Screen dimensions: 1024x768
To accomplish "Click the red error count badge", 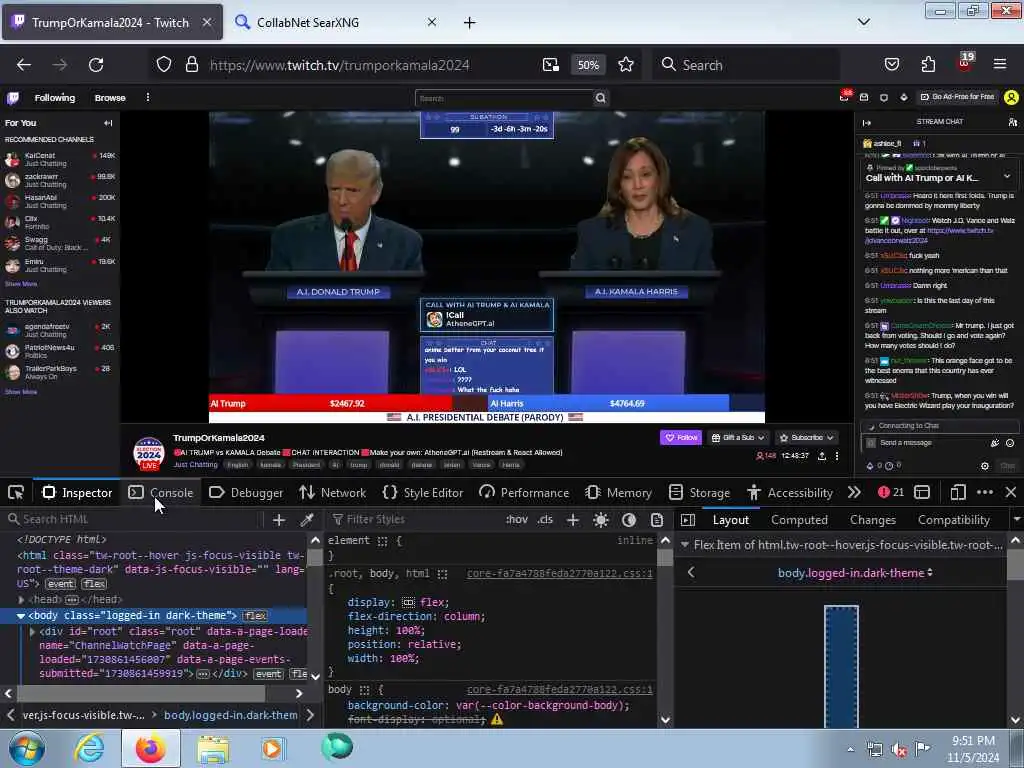I will [x=891, y=492].
